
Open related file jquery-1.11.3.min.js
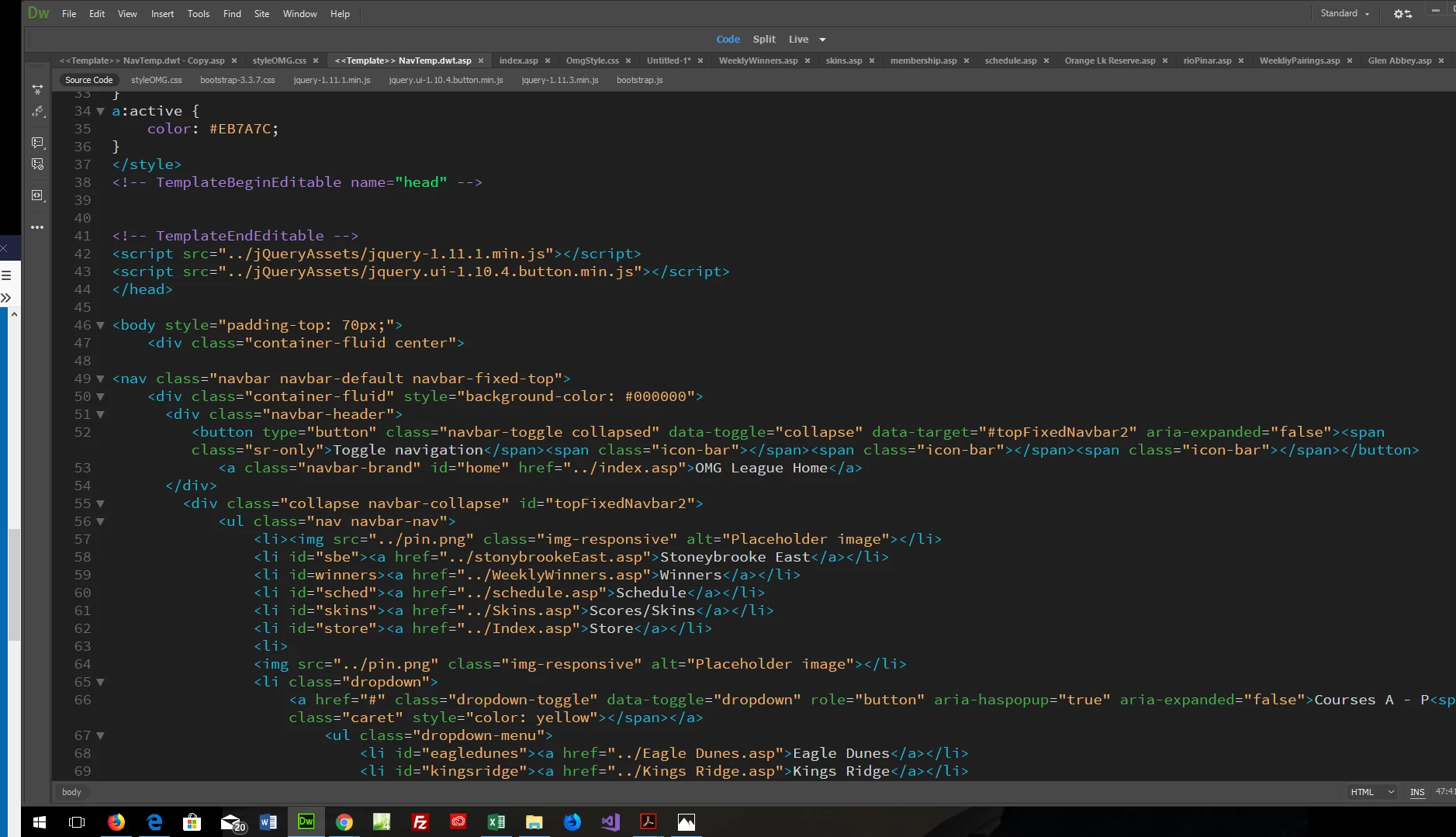(560, 80)
